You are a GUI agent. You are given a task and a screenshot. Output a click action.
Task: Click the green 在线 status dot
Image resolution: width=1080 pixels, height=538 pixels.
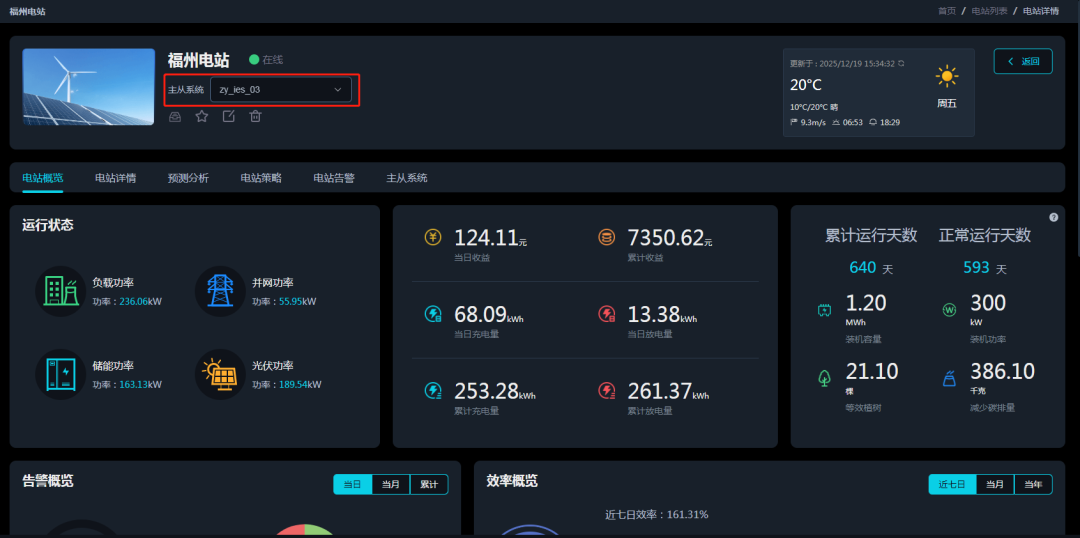253,60
